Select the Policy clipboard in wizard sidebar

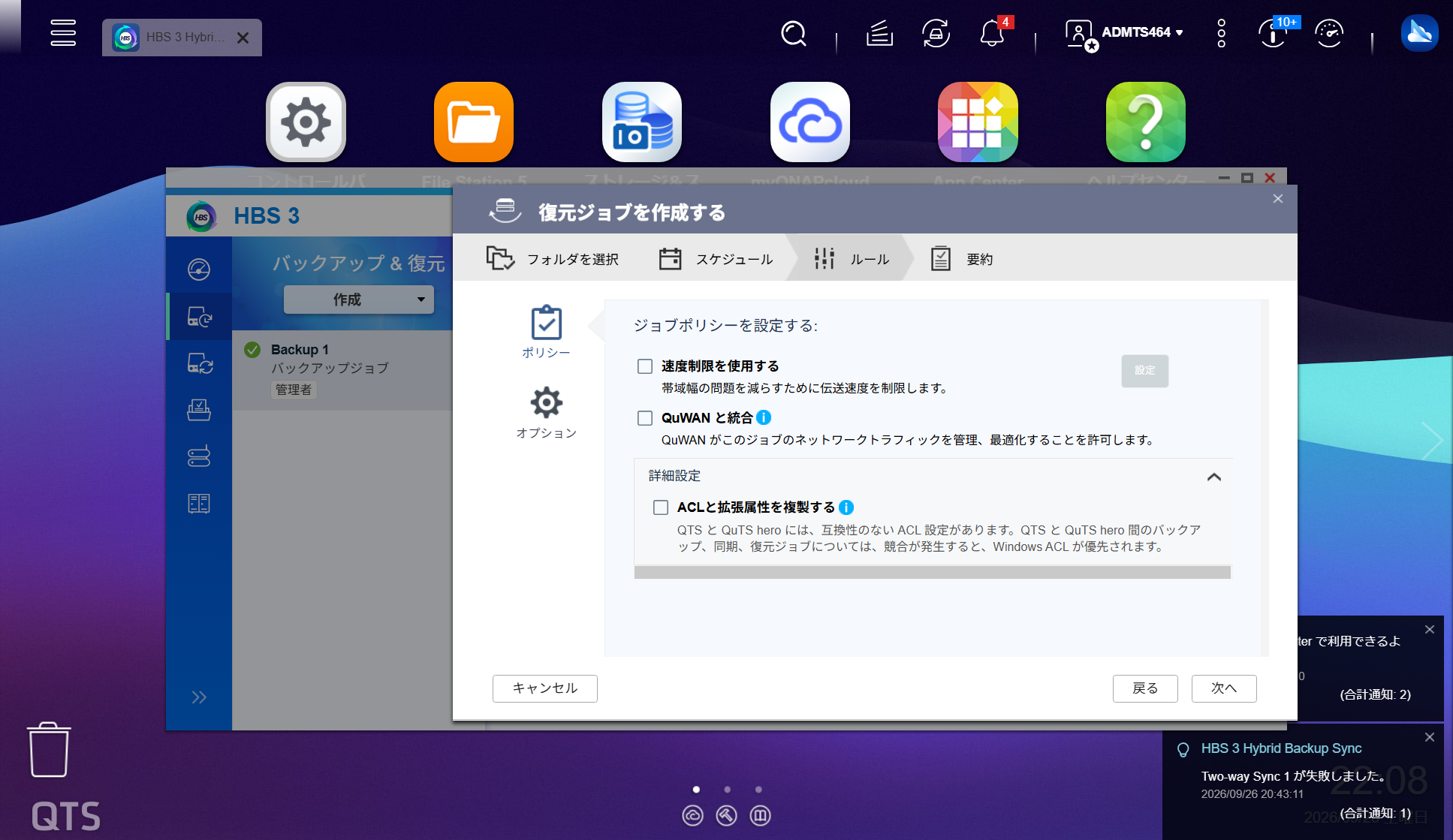click(547, 332)
